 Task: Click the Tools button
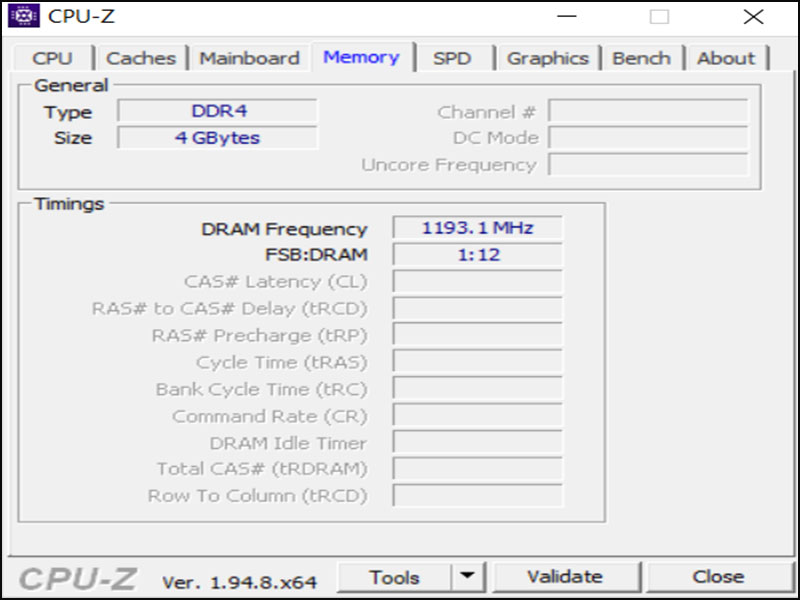point(394,578)
